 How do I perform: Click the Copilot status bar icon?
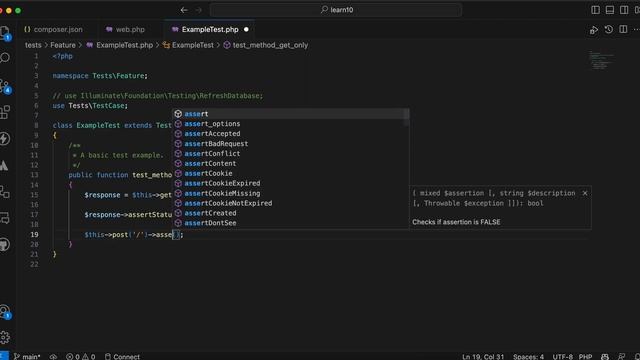pos(605,356)
